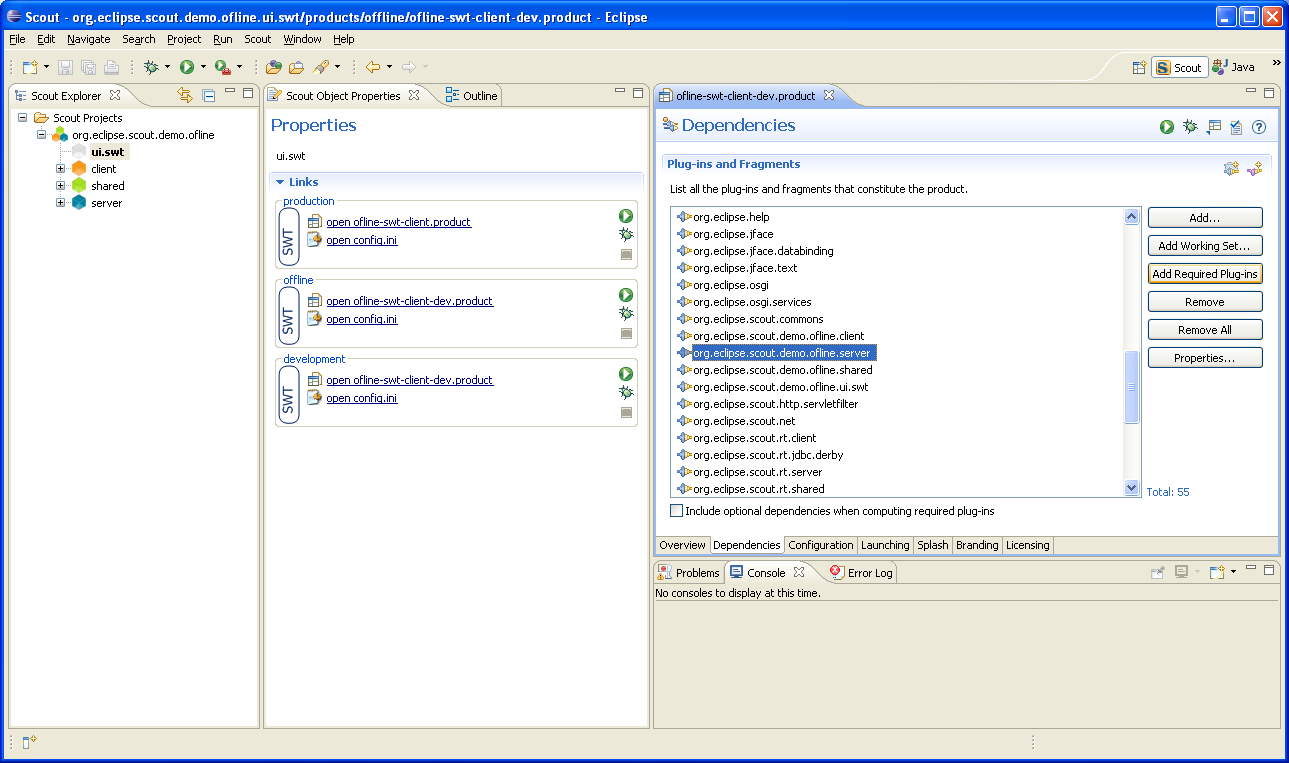Open Help icon in Dependencies header
This screenshot has width=1289, height=763.
coord(1259,127)
